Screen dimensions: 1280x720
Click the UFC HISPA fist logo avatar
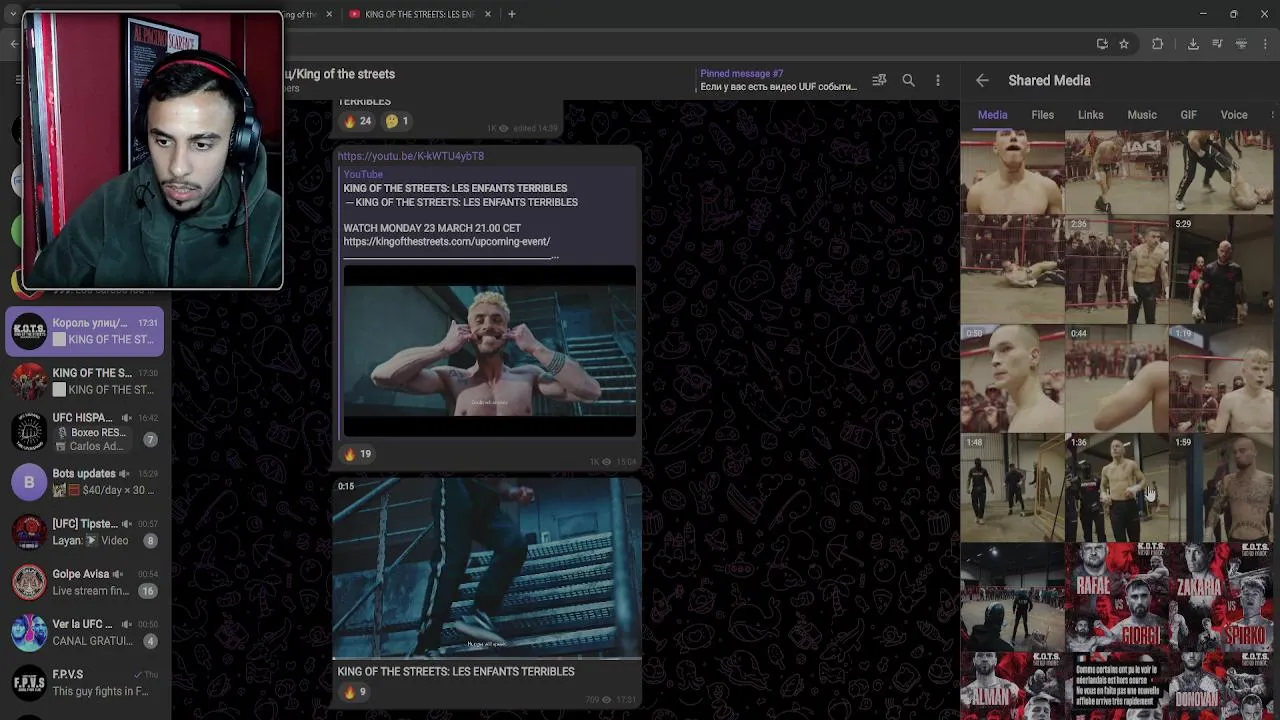tap(29, 431)
